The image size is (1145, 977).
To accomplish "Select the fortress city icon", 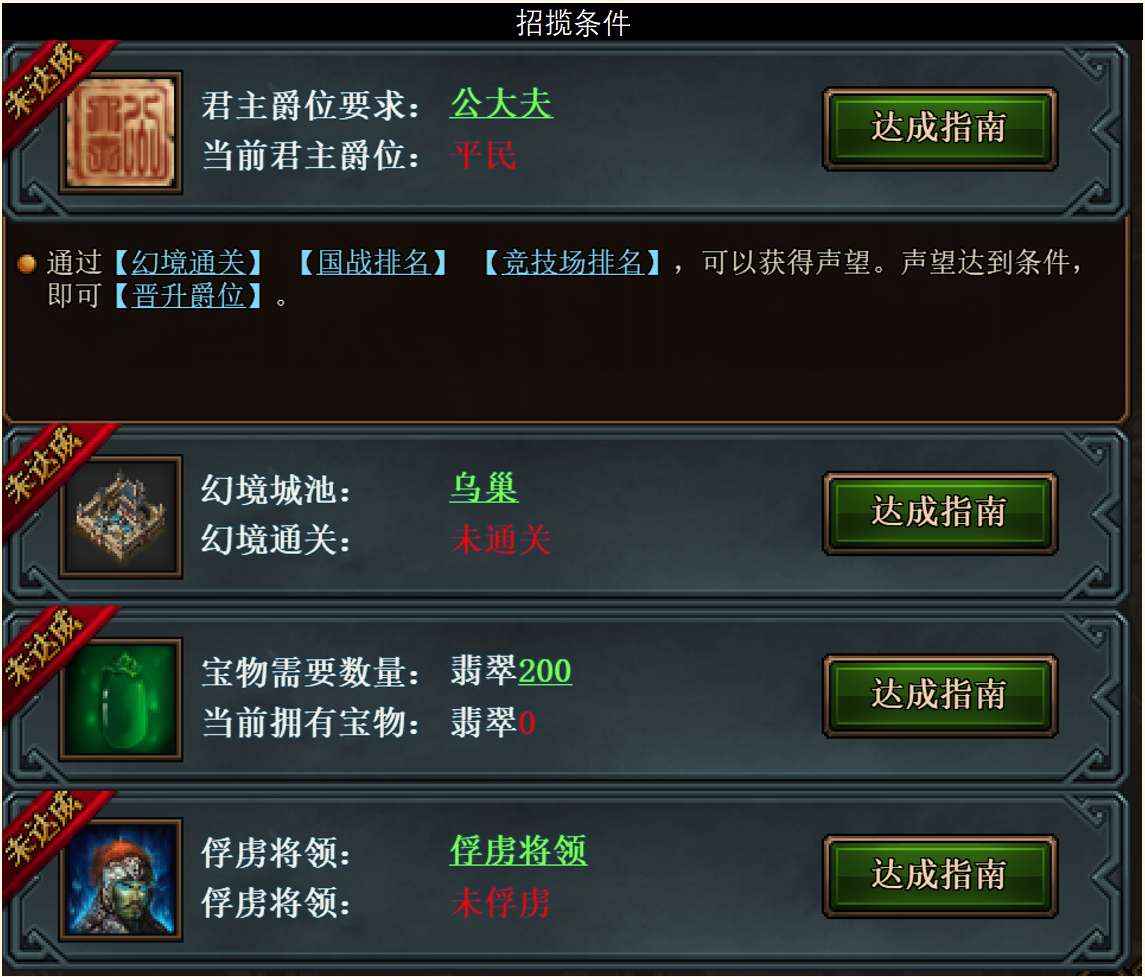I will pyautogui.click(x=120, y=517).
